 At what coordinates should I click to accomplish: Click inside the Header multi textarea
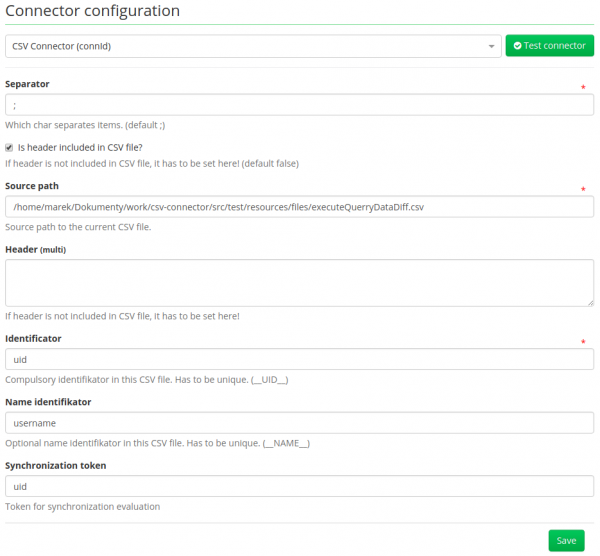pos(300,283)
